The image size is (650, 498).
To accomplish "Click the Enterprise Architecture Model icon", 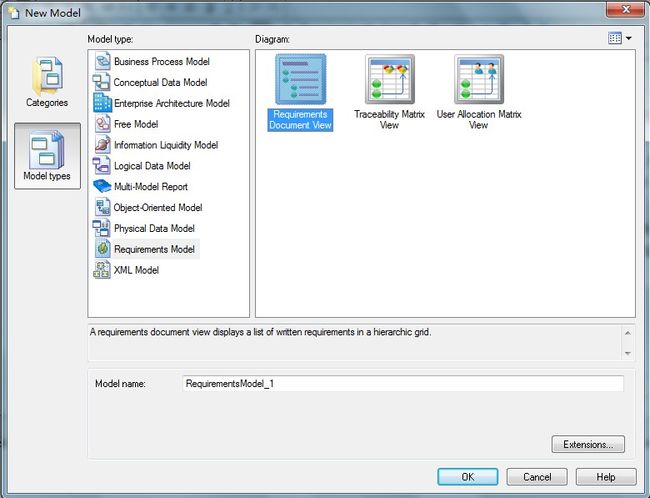I will 102,103.
